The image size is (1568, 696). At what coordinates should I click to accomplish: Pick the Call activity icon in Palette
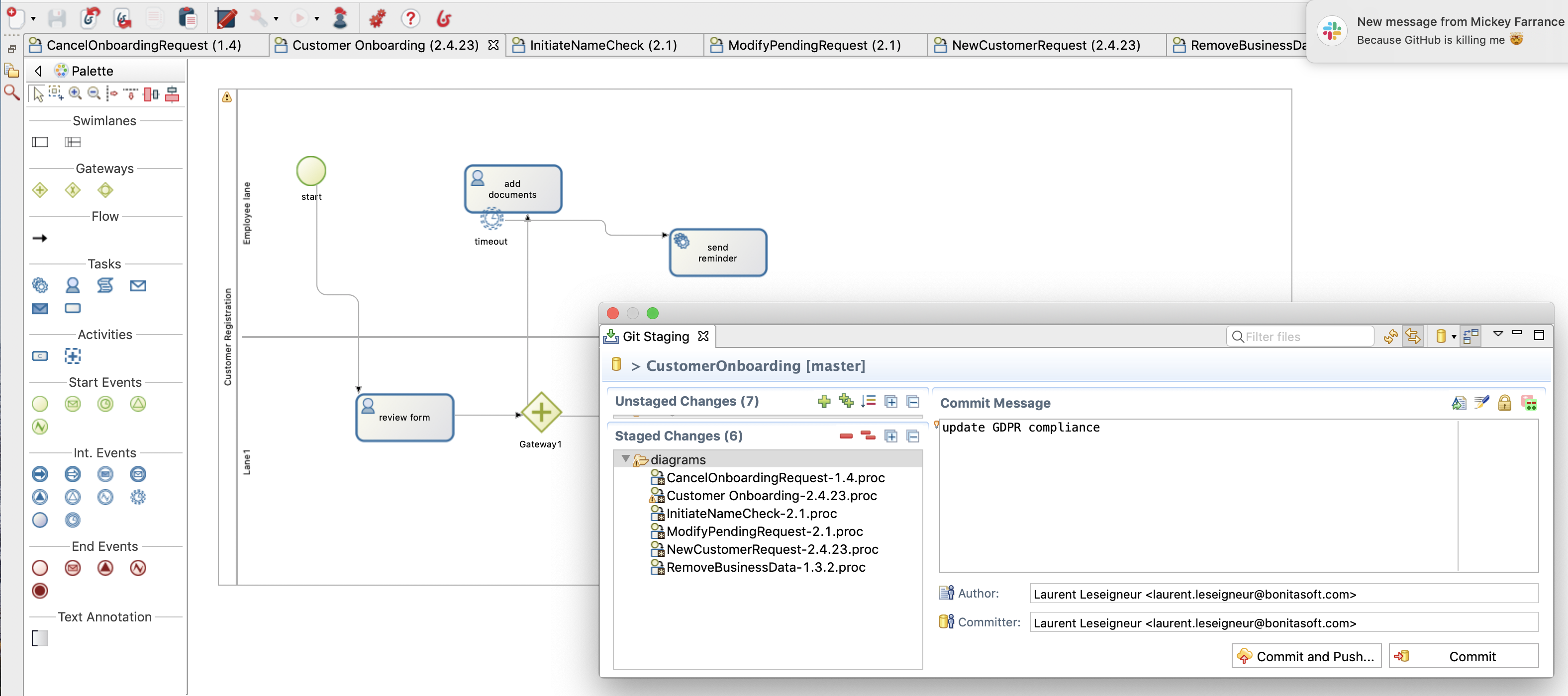point(40,356)
